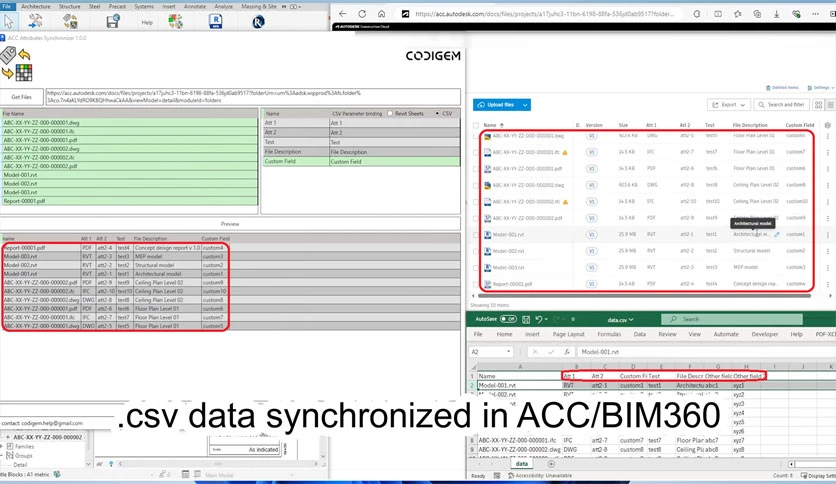
Task: Tick checkbox for ABC-XX-YY-ZZ-000-000001.pdf in ACC
Action: tap(476, 169)
